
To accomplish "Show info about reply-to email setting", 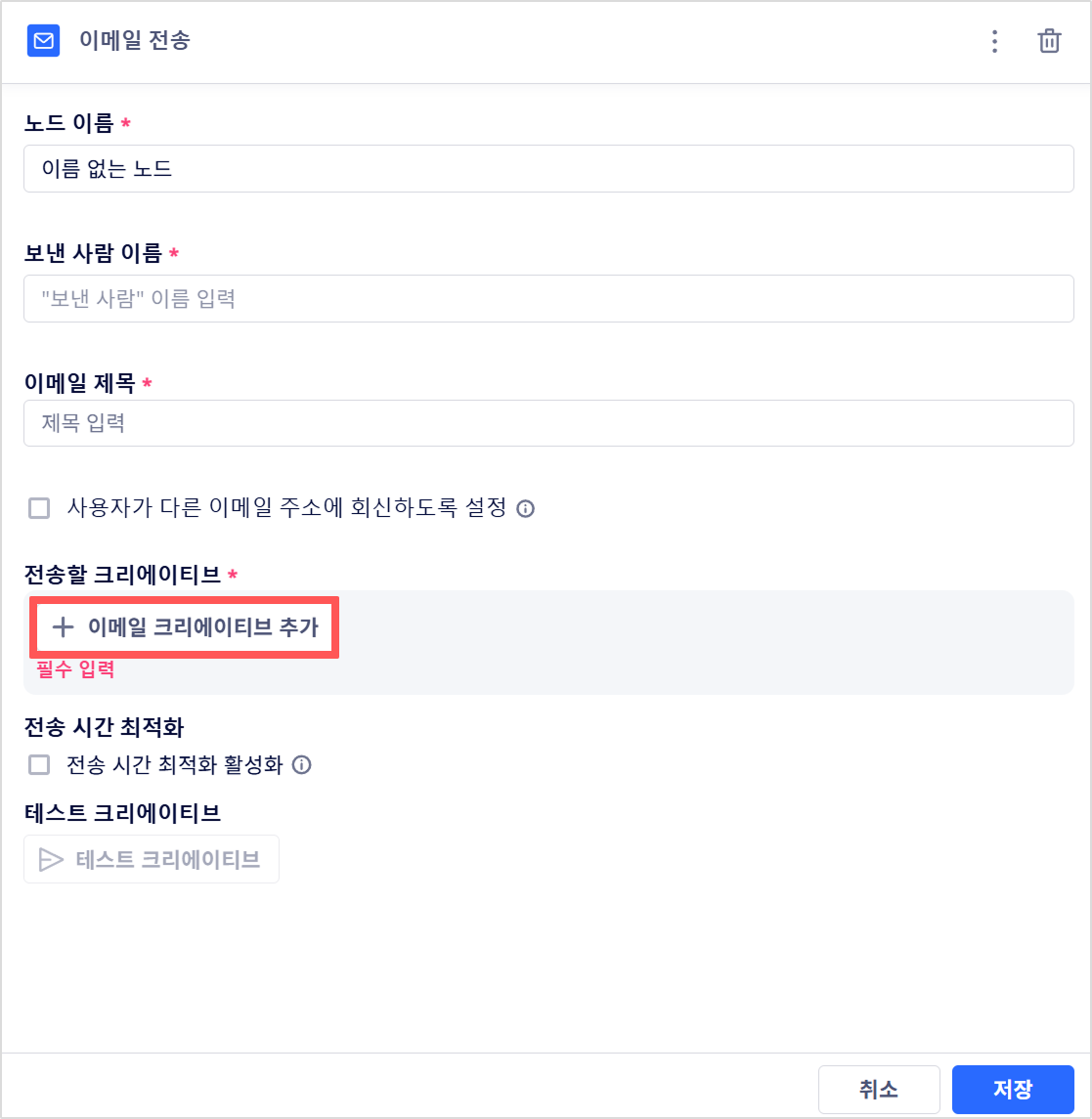I will click(525, 509).
